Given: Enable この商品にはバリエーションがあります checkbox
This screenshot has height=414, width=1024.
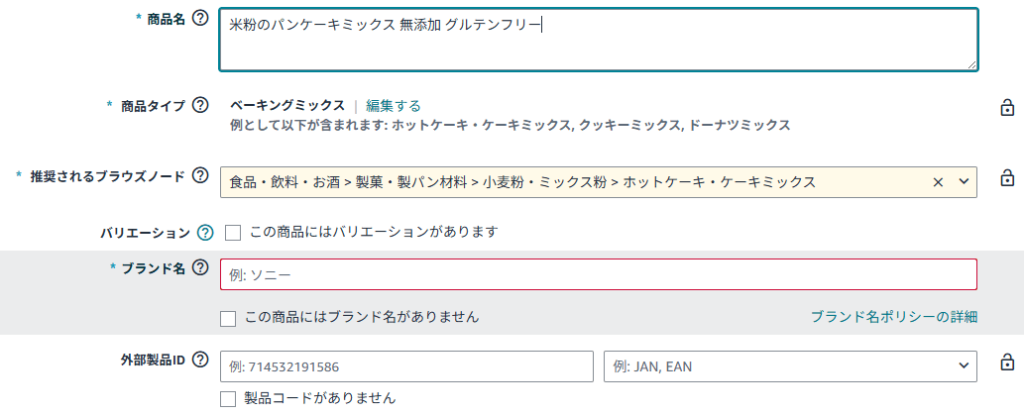Looking at the screenshot, I should [x=233, y=232].
